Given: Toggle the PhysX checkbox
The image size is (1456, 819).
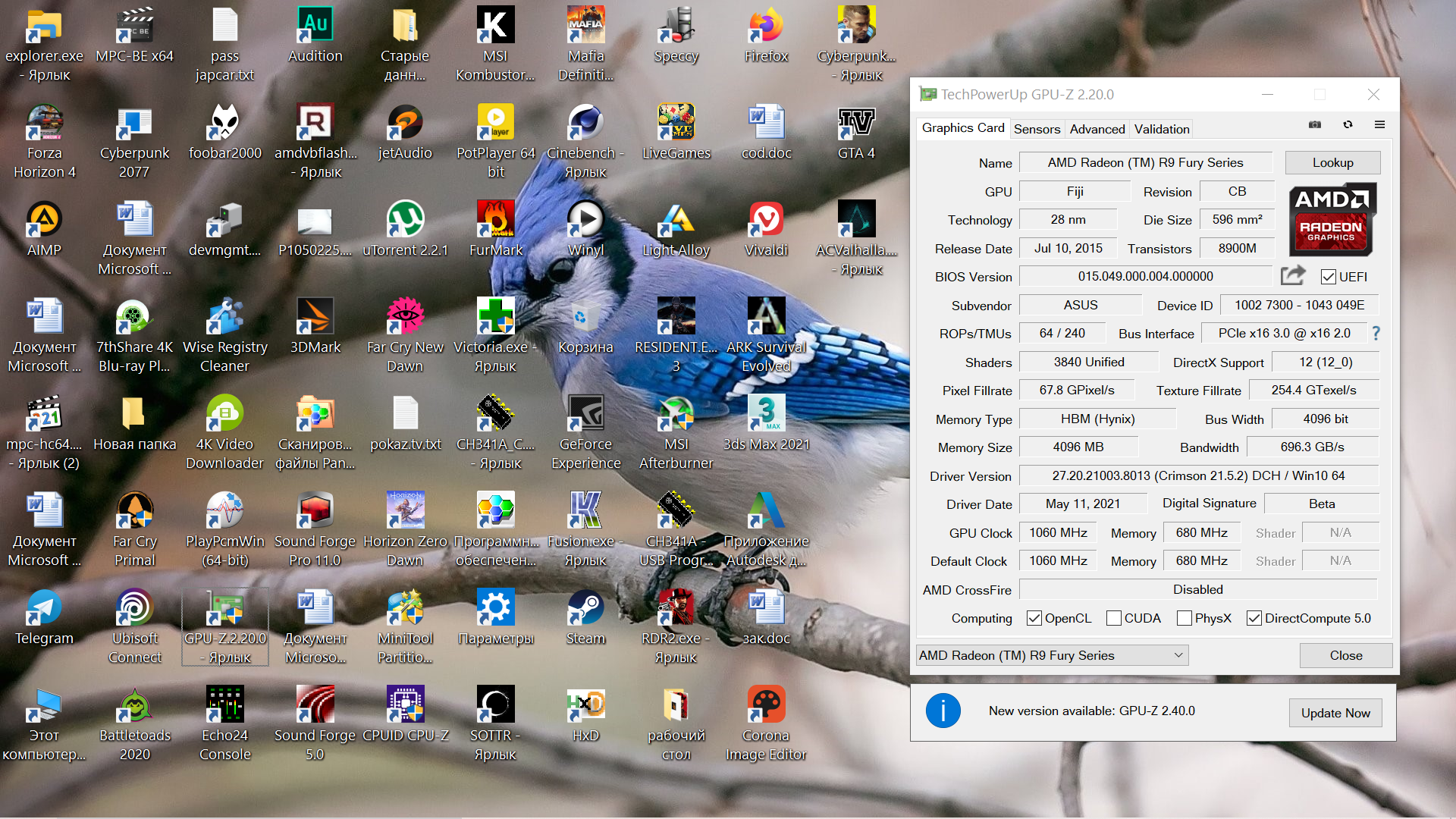Looking at the screenshot, I should [x=1184, y=618].
